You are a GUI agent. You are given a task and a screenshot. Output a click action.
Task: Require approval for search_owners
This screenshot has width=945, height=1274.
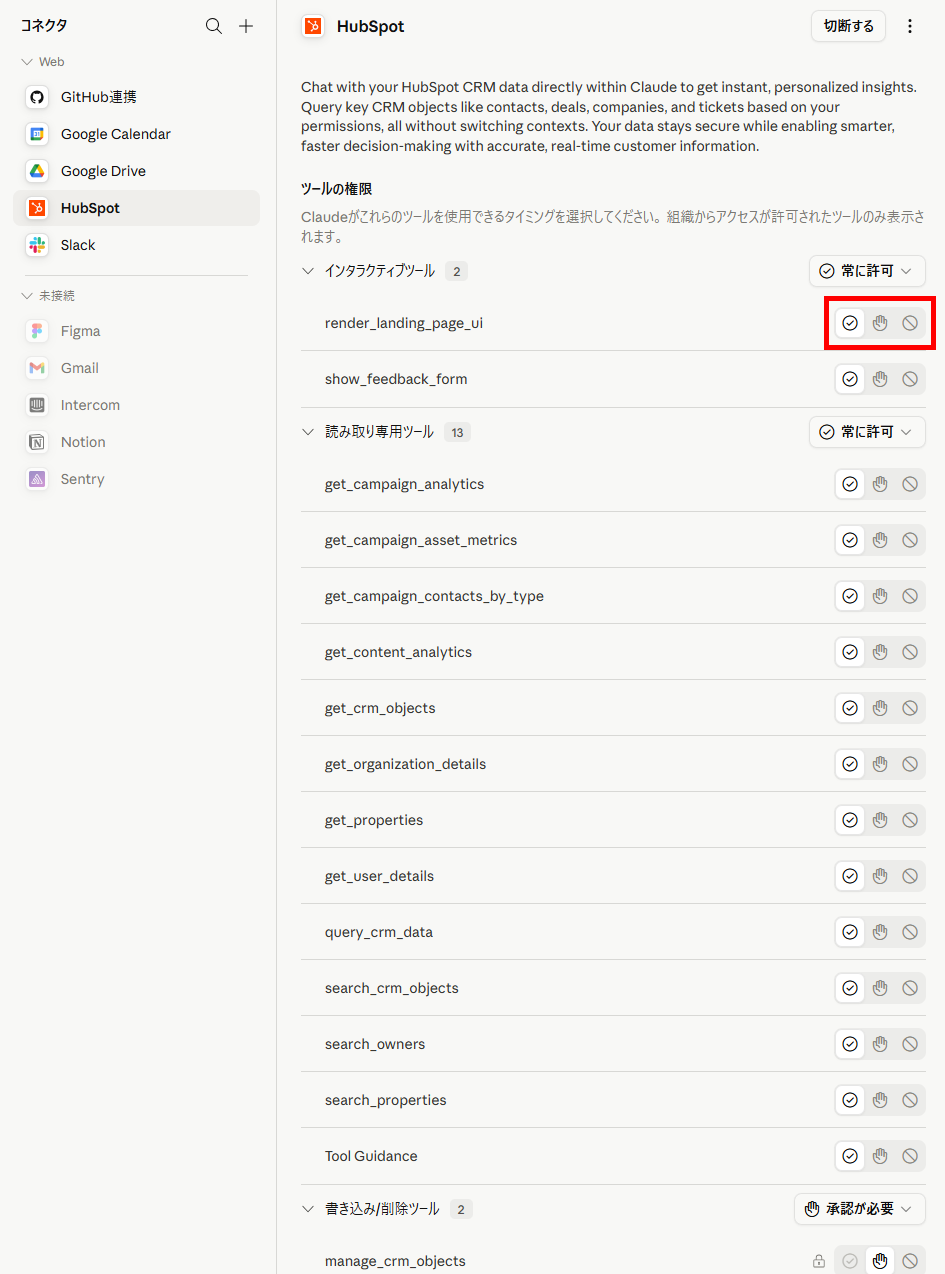click(880, 1044)
